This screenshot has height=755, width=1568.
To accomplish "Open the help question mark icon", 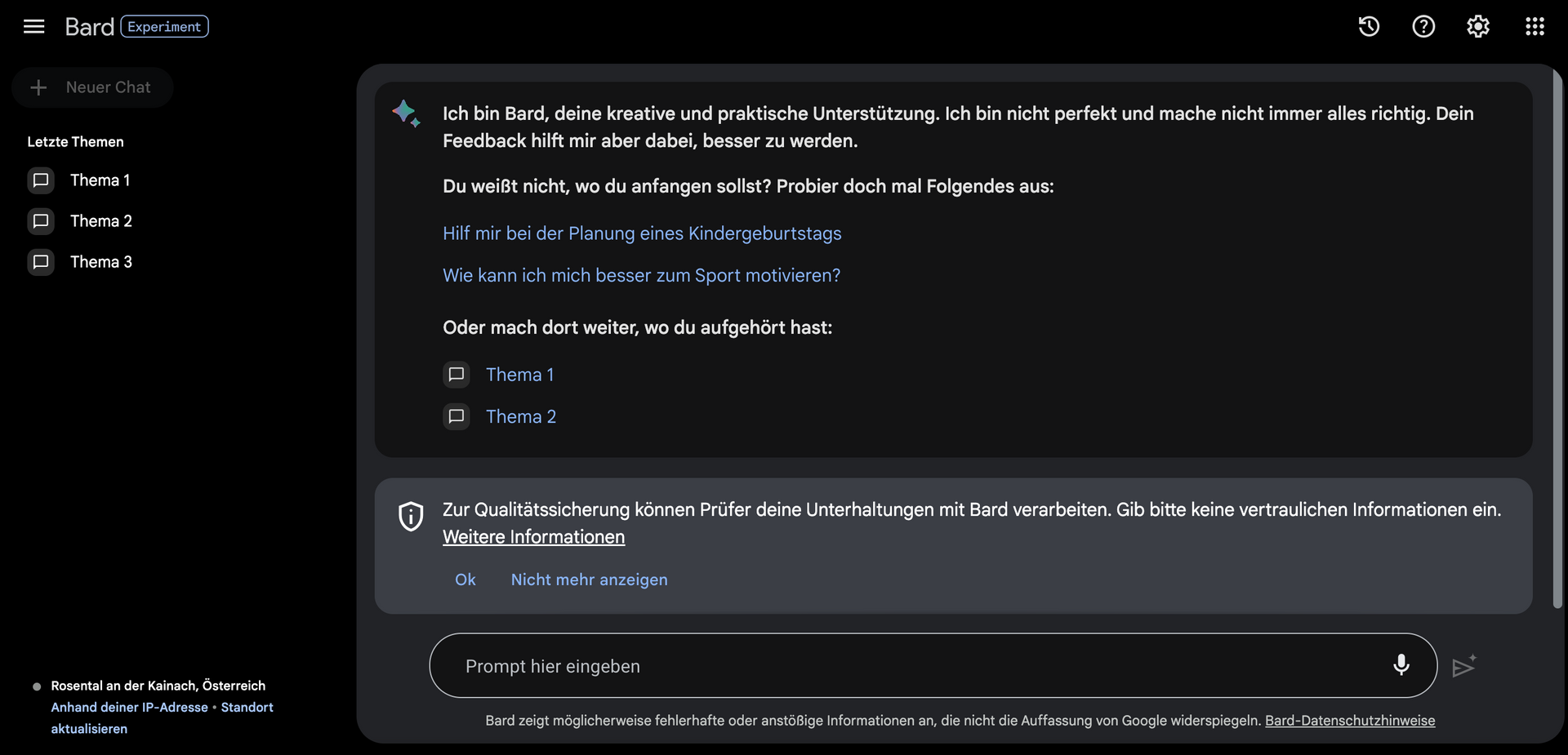I will (1423, 27).
